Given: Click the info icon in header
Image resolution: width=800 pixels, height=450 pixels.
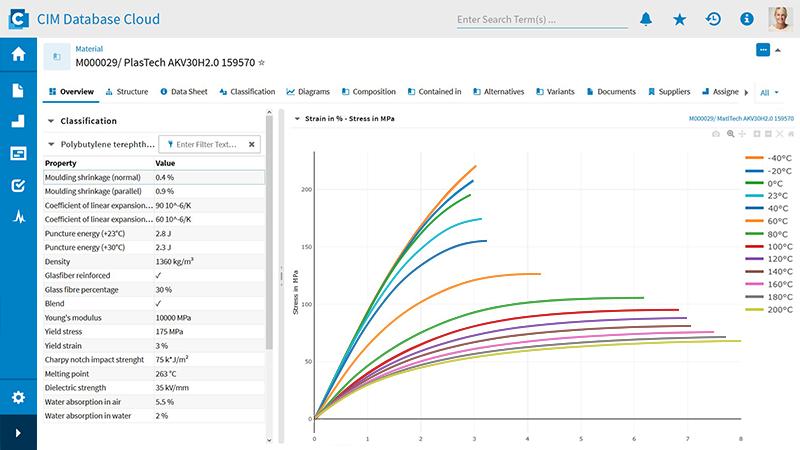Looking at the screenshot, I should coord(746,19).
